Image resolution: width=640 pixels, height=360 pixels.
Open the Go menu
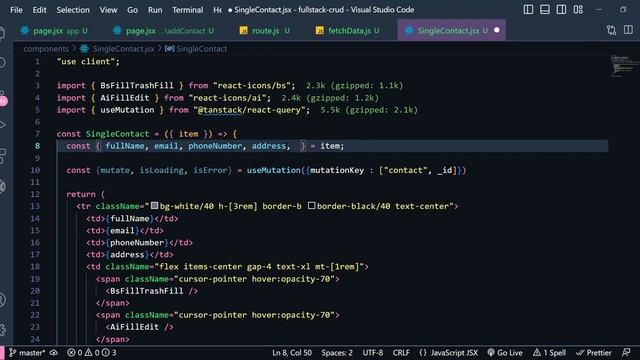tap(132, 10)
